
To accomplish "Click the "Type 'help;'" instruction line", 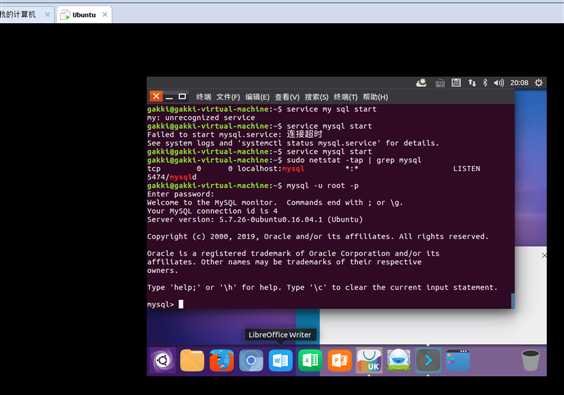I will (322, 287).
